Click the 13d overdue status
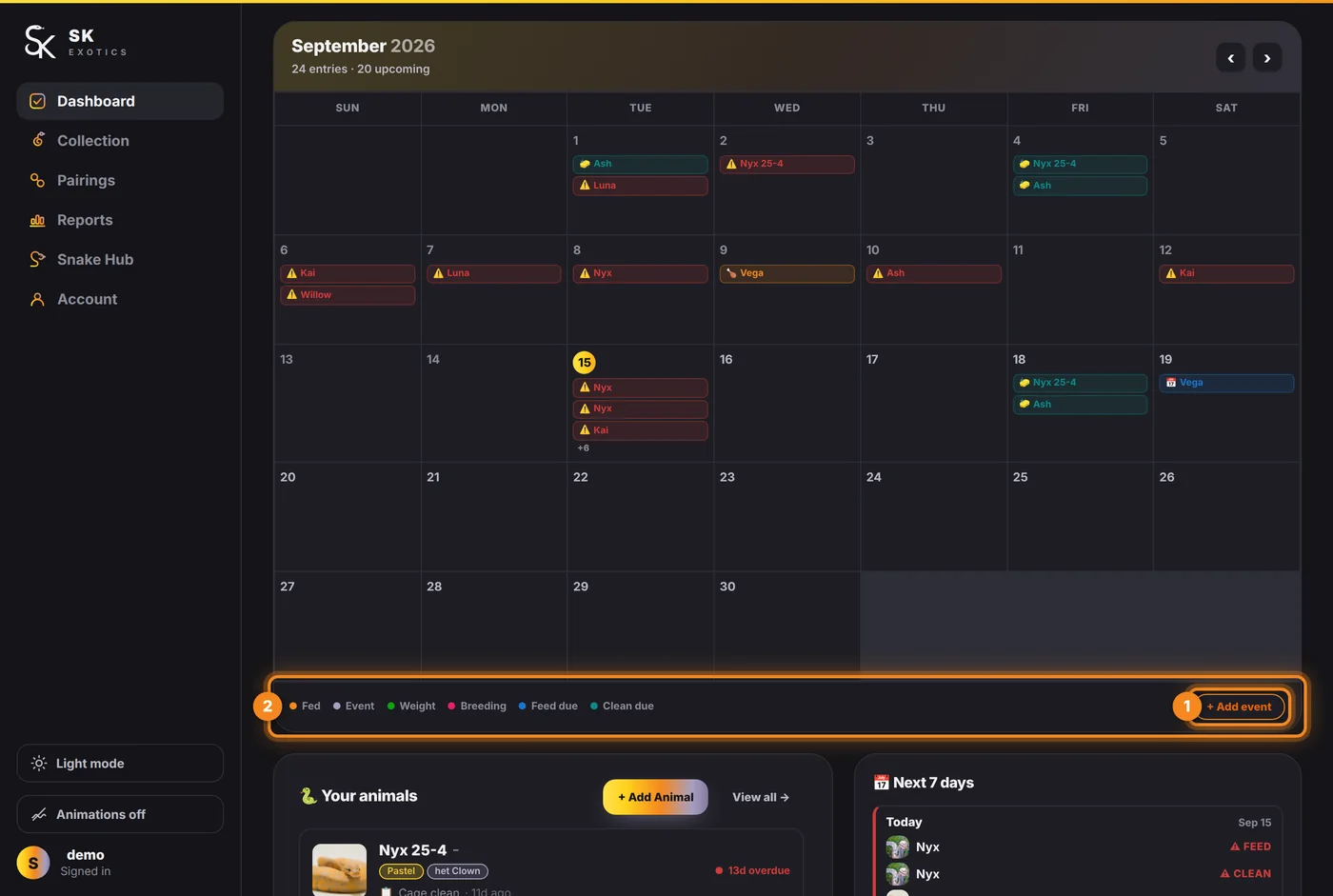1333x896 pixels. 752,870
